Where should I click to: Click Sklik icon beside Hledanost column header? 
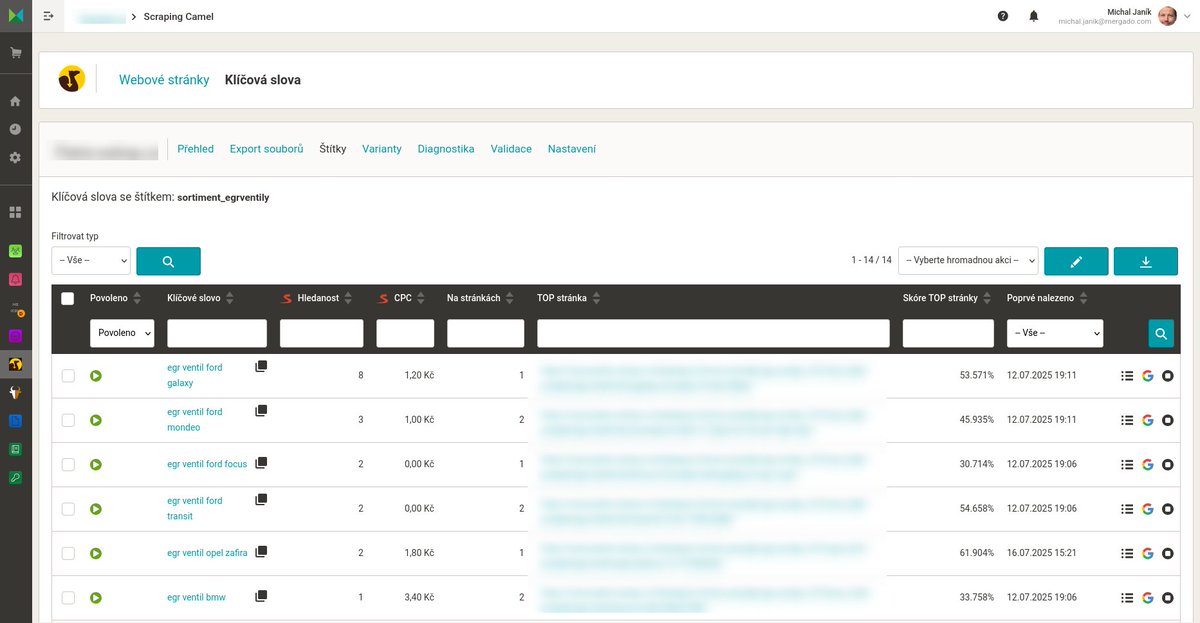(287, 297)
